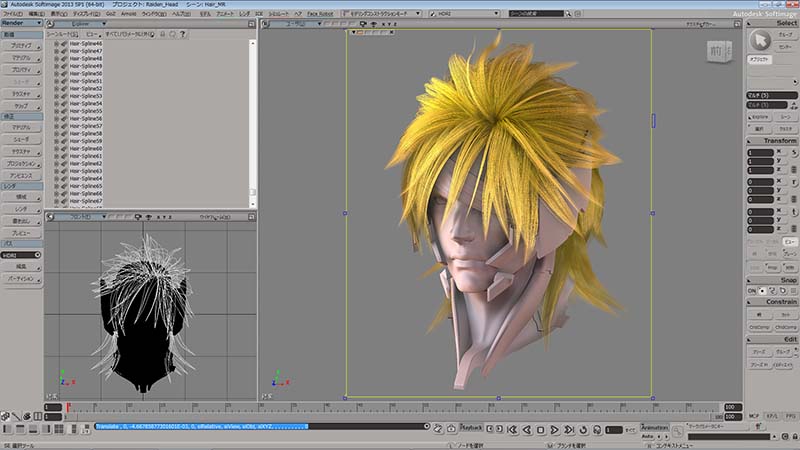This screenshot has width=800, height=450.
Task: Select Hair-Spline50 in the Explorer
Action: point(86,73)
